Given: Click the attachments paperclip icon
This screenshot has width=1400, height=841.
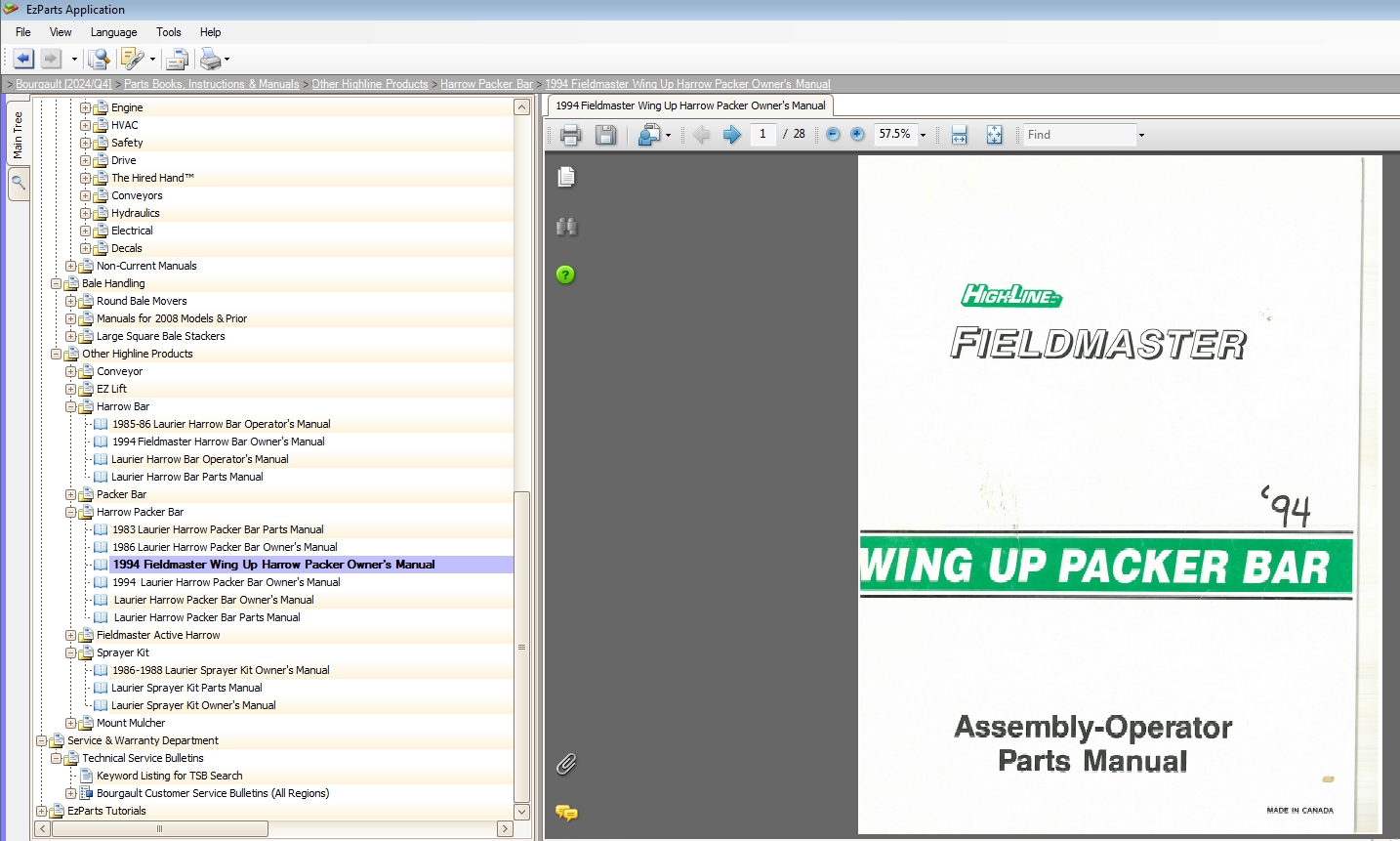Looking at the screenshot, I should [x=564, y=764].
